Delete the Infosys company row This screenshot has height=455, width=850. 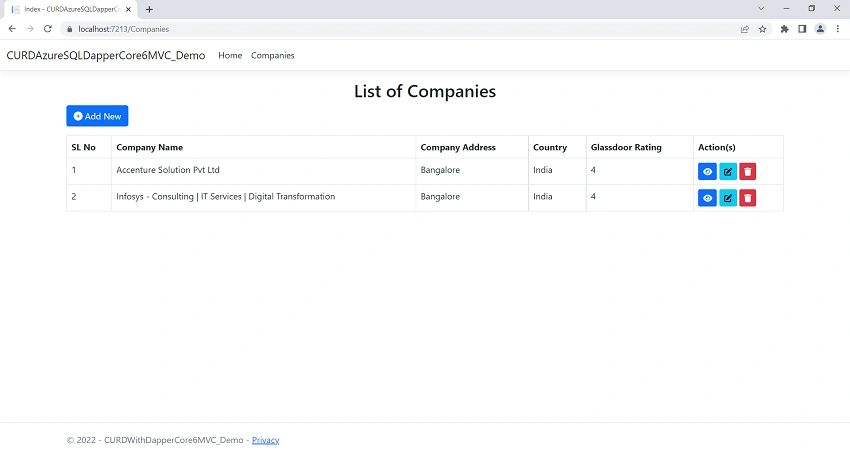tap(748, 198)
